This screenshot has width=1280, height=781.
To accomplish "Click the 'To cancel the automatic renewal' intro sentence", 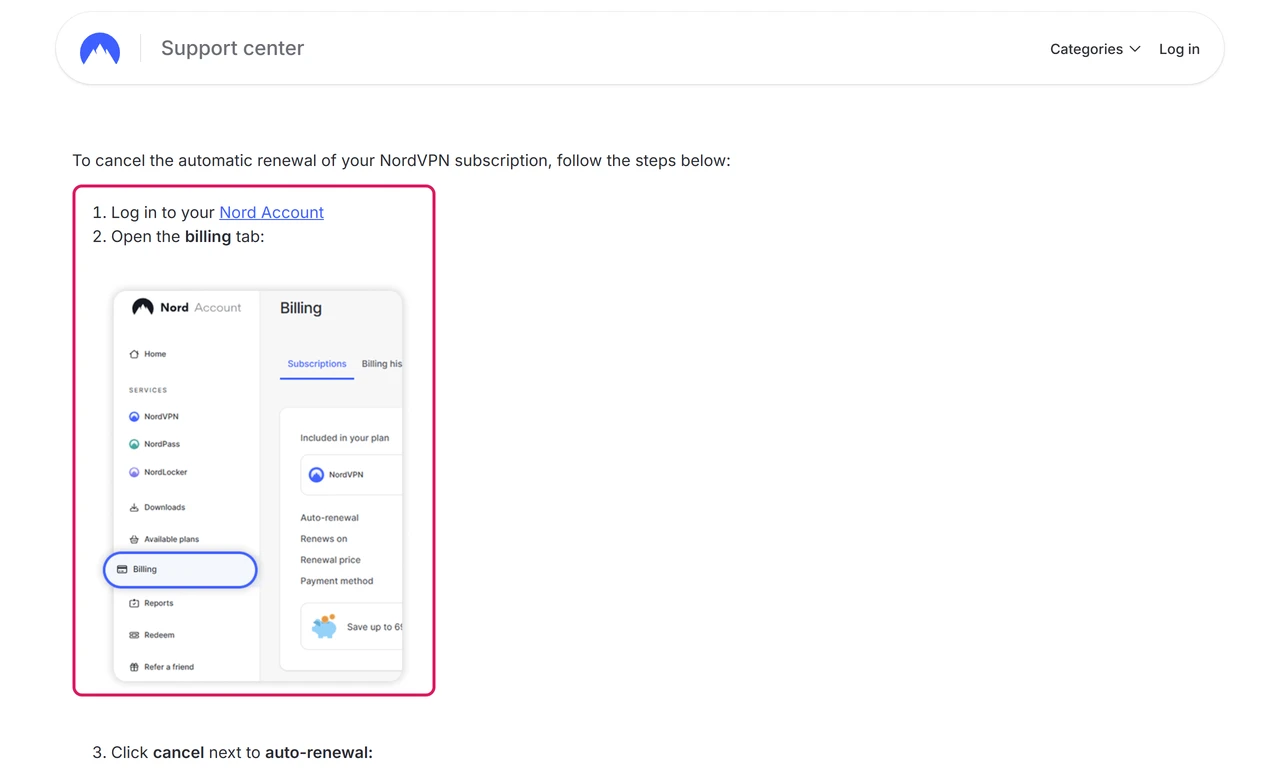I will (401, 160).
